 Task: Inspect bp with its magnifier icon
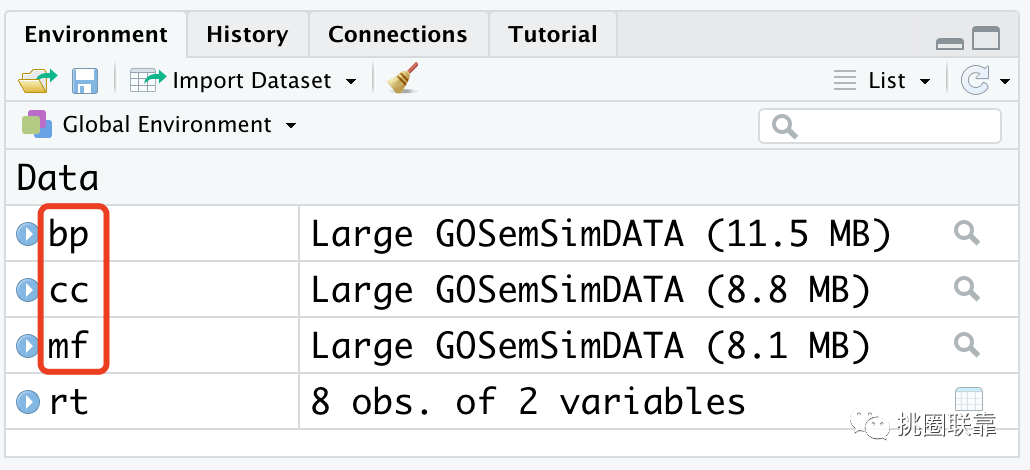coord(966,233)
